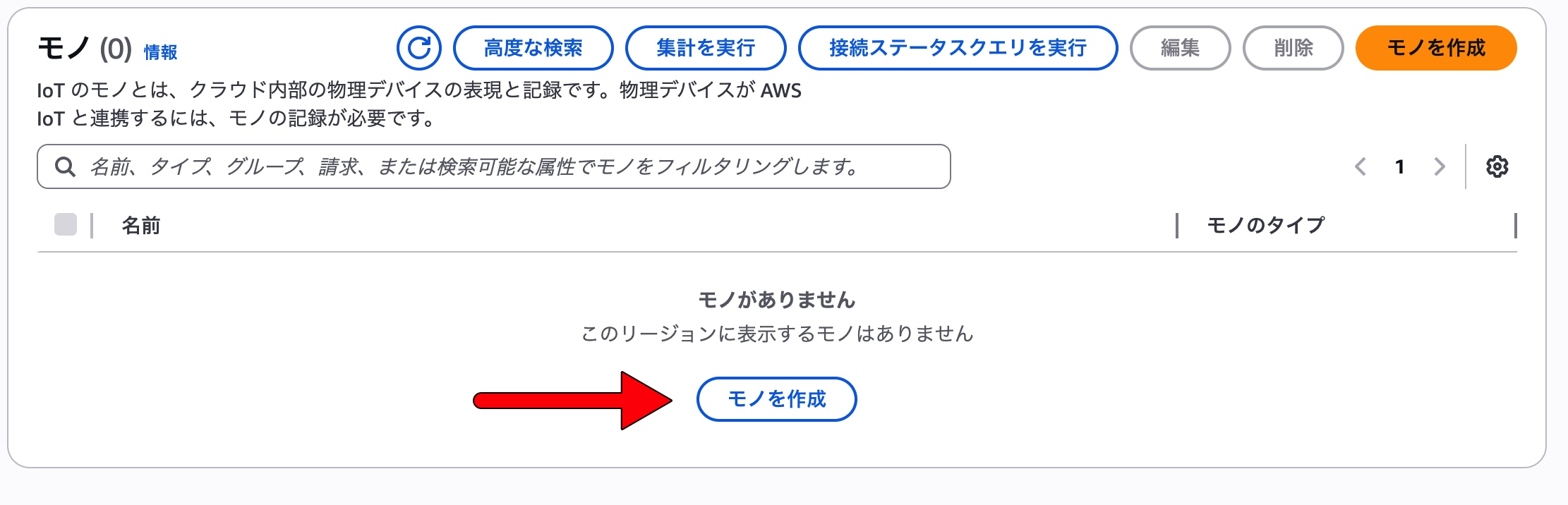Open the table preferences gear icon
The width and height of the screenshot is (1568, 505).
[x=1497, y=166]
